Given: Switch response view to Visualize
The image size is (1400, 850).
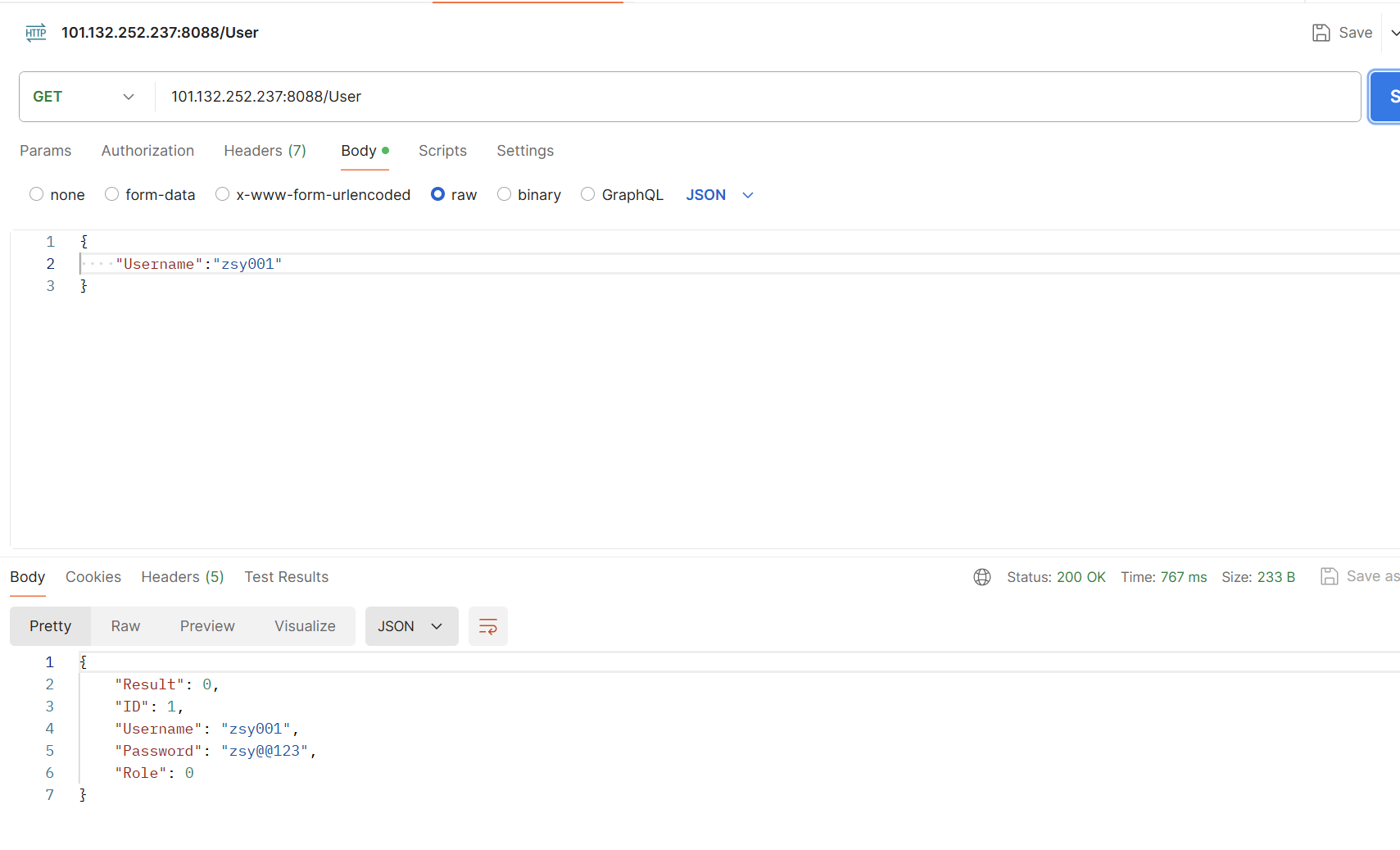Looking at the screenshot, I should [x=305, y=626].
